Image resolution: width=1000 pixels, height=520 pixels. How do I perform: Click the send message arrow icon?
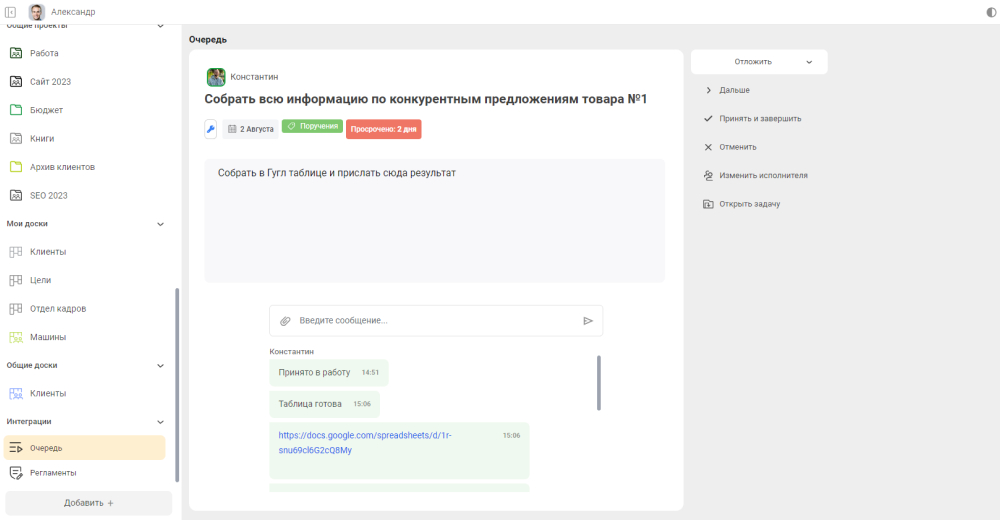click(588, 321)
